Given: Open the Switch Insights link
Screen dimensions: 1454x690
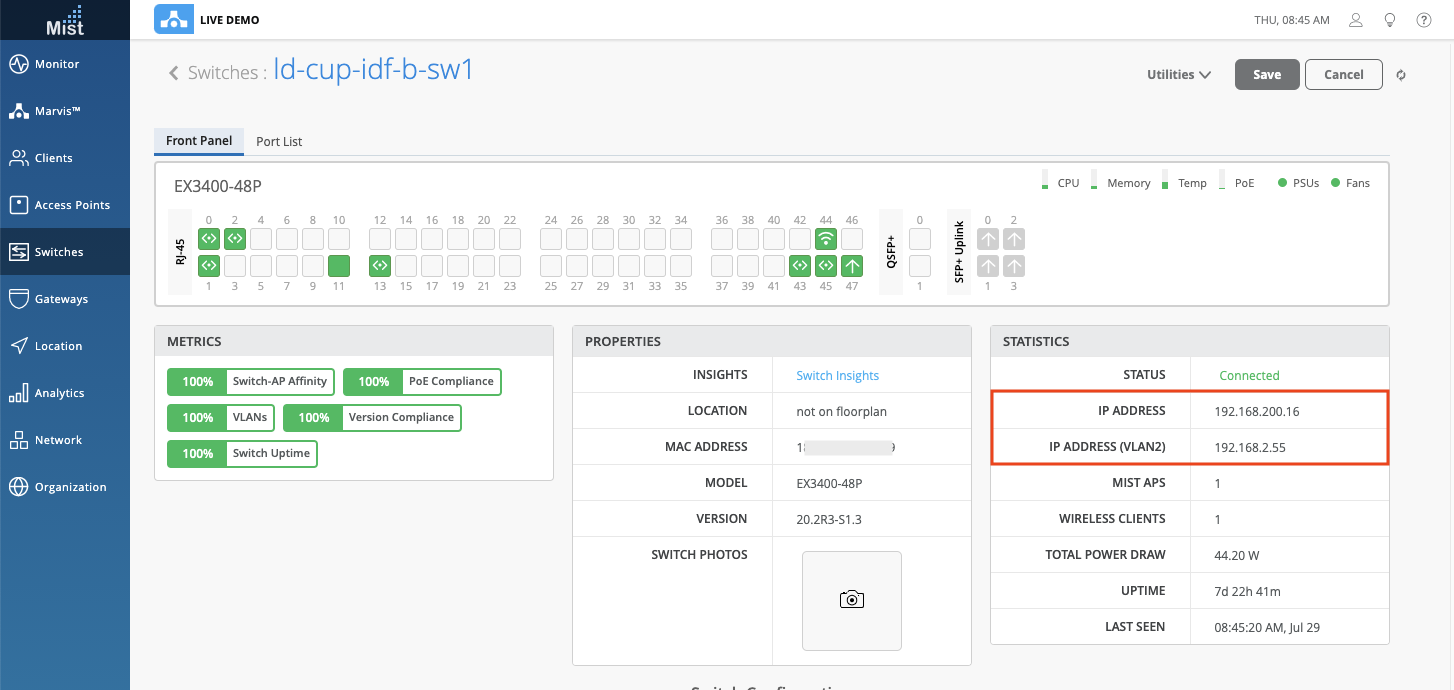Looking at the screenshot, I should coord(837,376).
